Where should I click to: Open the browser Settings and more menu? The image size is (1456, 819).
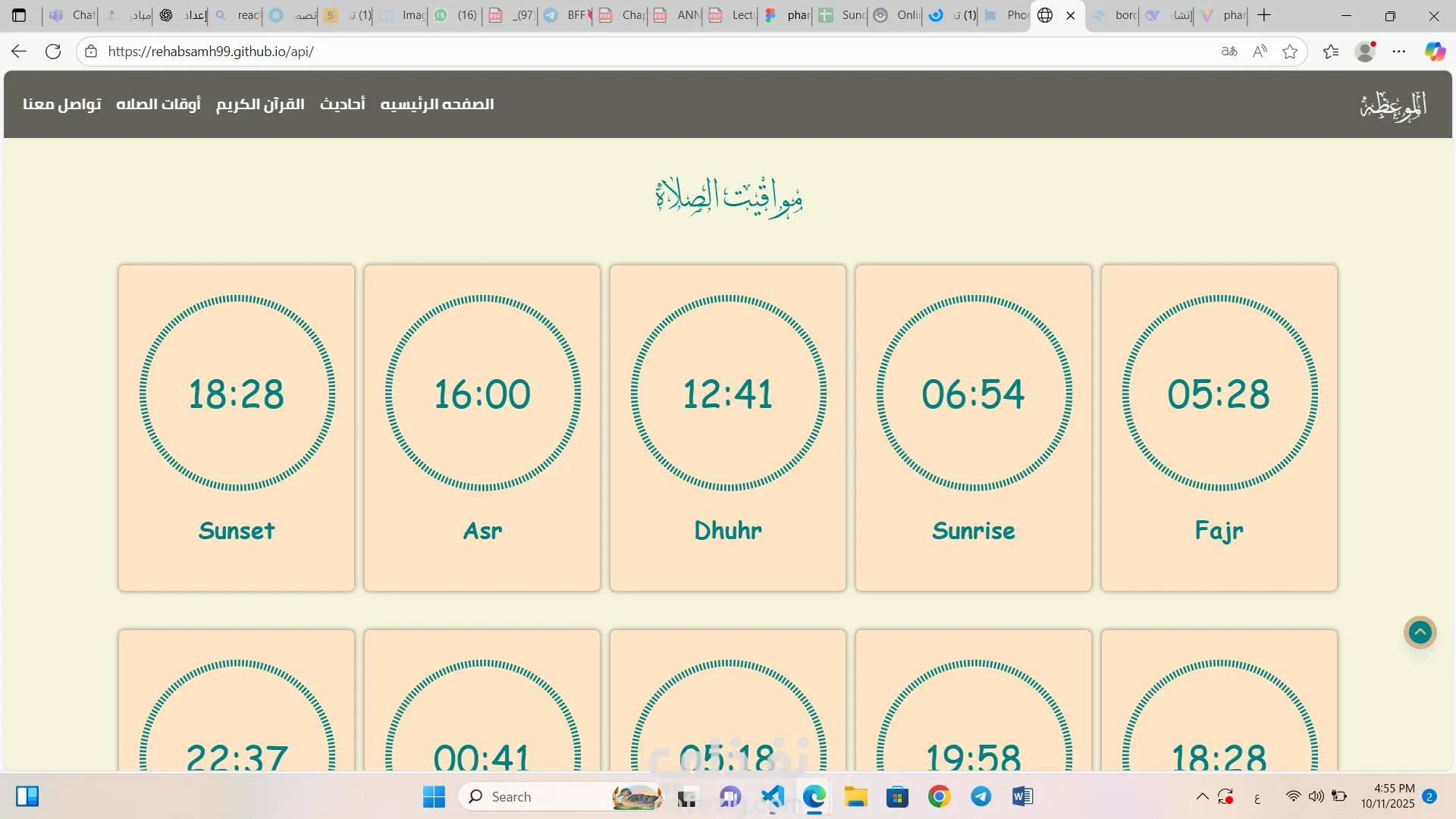(1399, 52)
